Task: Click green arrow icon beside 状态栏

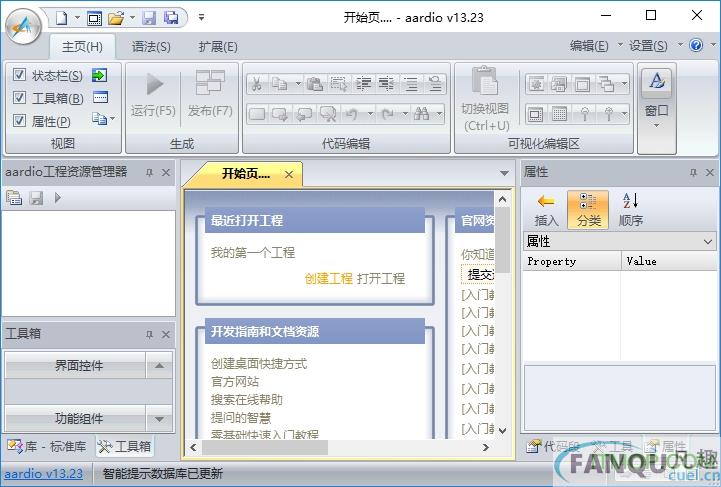Action: [99, 74]
